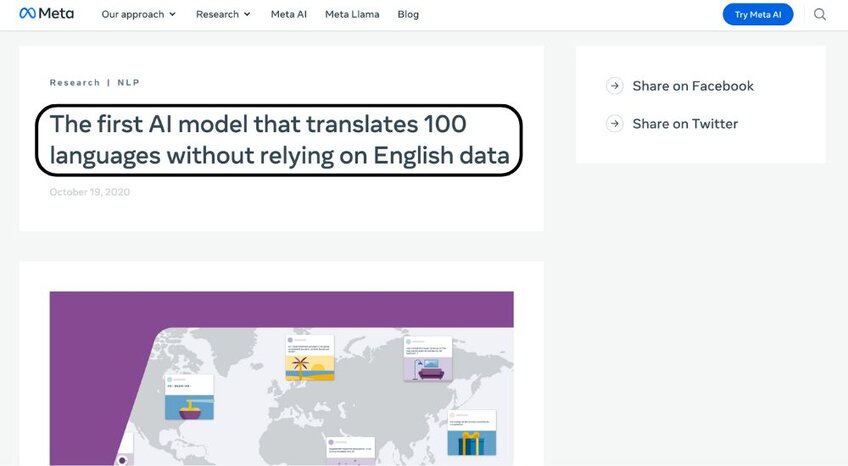Click the Research category label

pyautogui.click(x=75, y=83)
